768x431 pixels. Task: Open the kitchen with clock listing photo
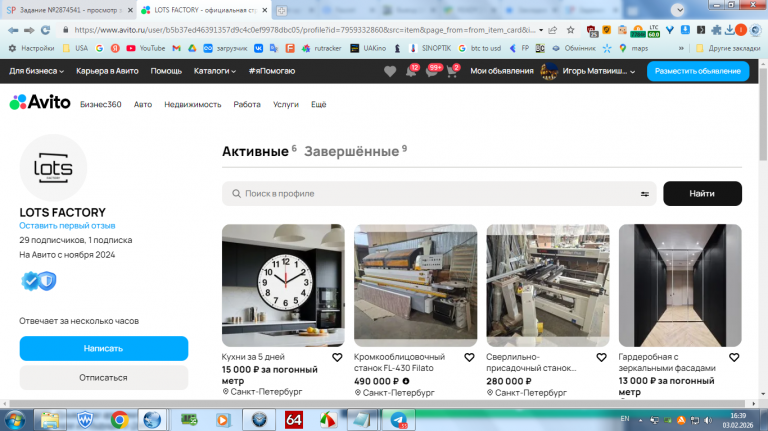283,286
